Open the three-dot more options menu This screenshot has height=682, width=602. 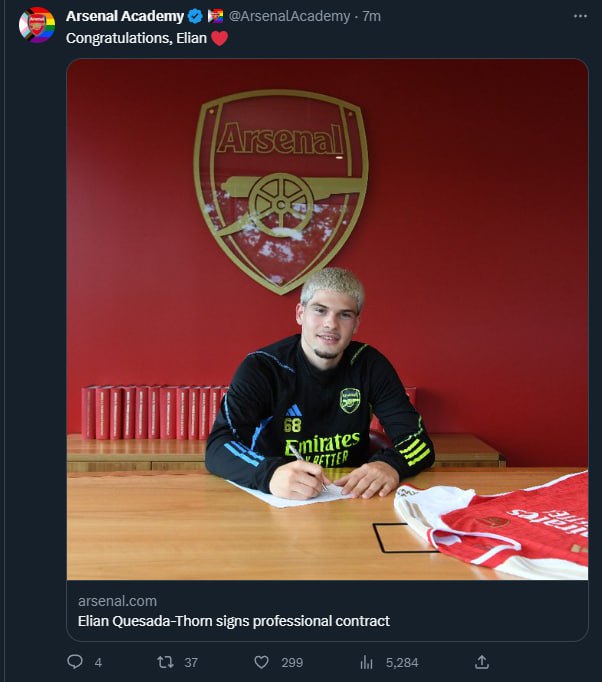580,16
